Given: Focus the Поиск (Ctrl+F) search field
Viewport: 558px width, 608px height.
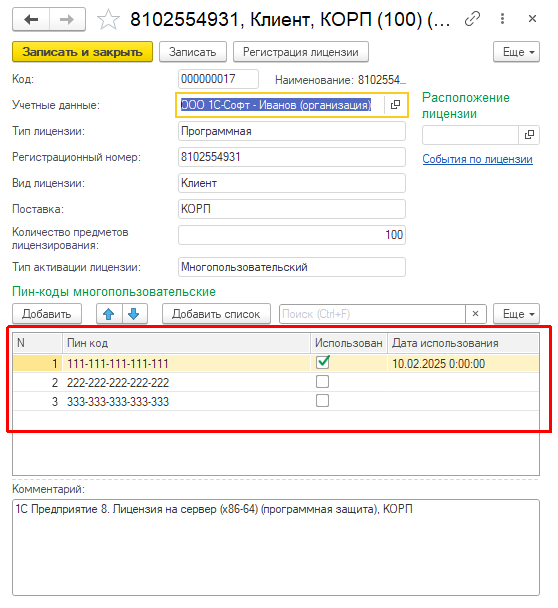Looking at the screenshot, I should point(372,314).
